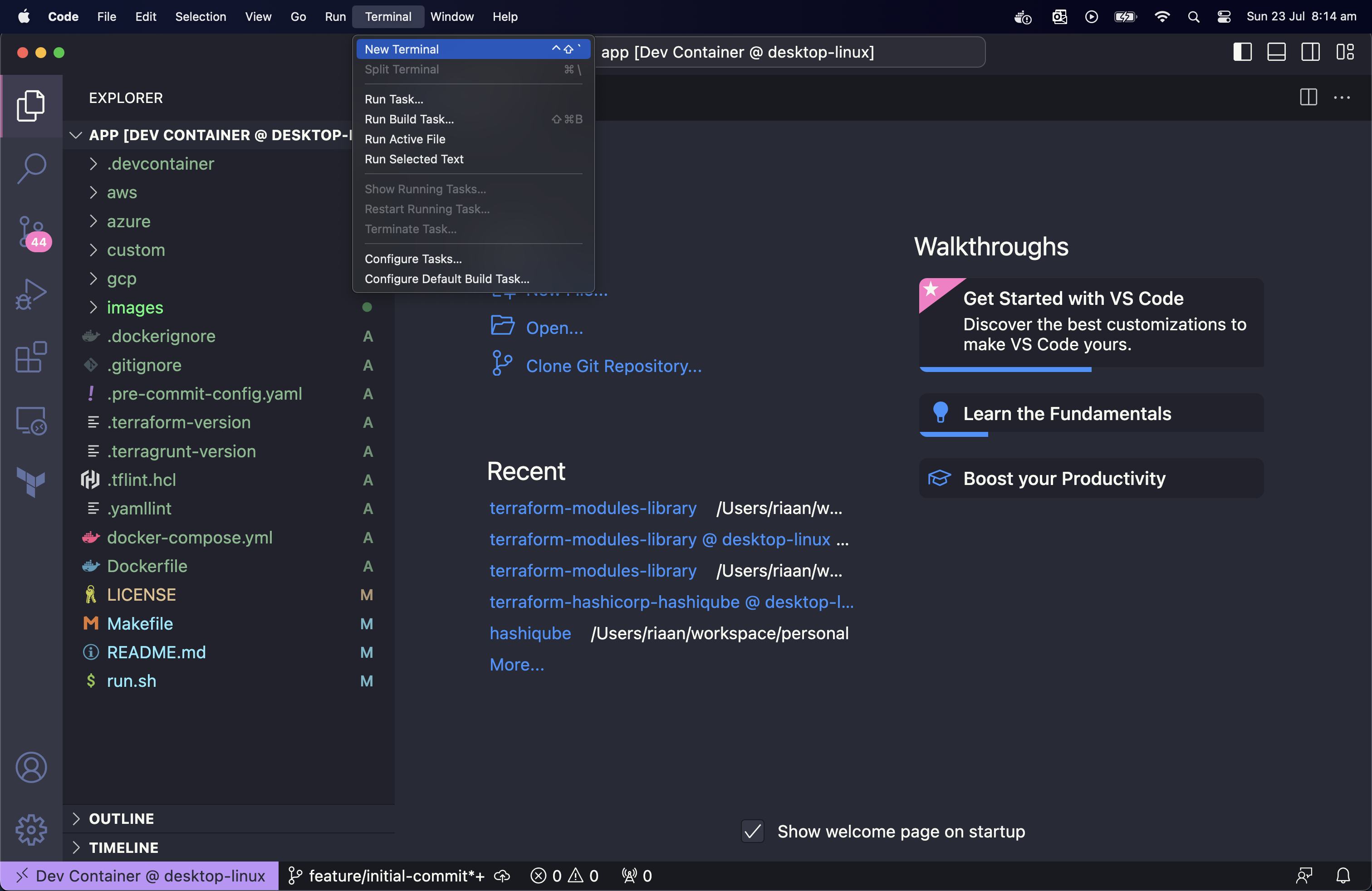
Task: Collapse the APP Dev Container root section
Action: tap(75, 135)
